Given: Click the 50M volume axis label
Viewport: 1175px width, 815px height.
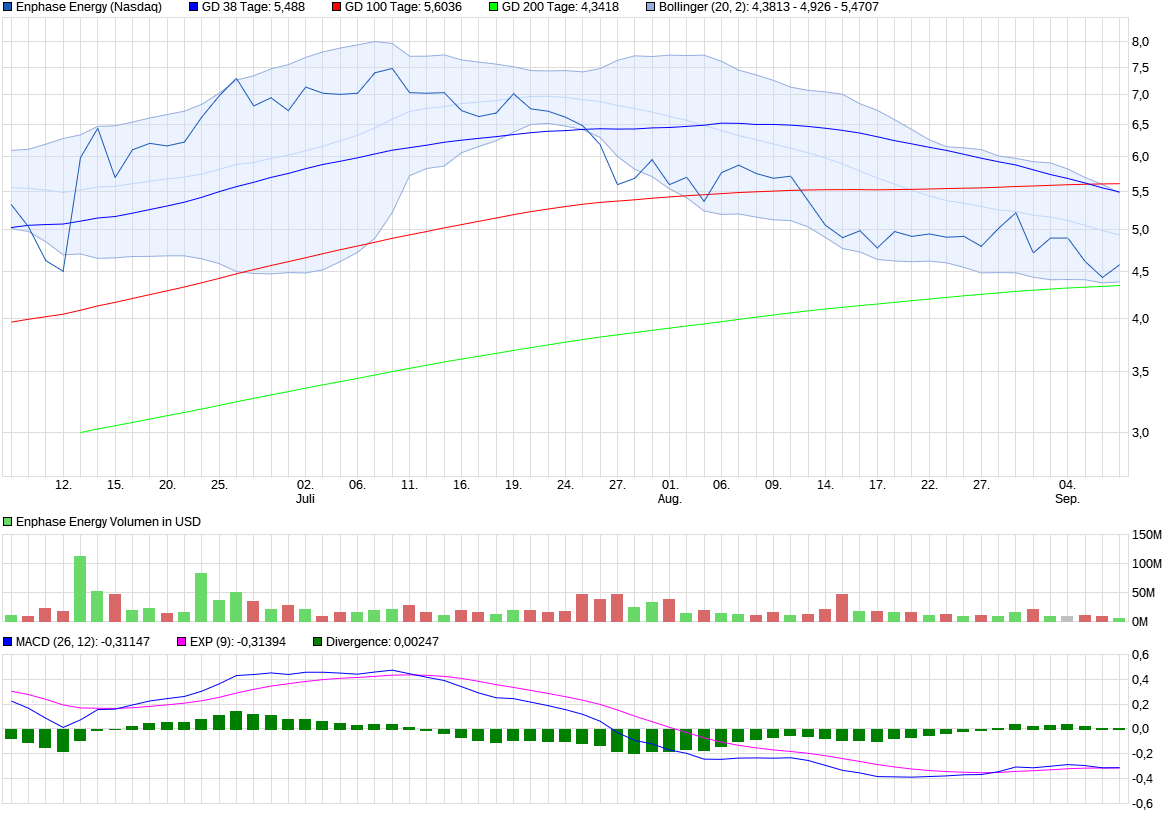Looking at the screenshot, I should (1144, 593).
